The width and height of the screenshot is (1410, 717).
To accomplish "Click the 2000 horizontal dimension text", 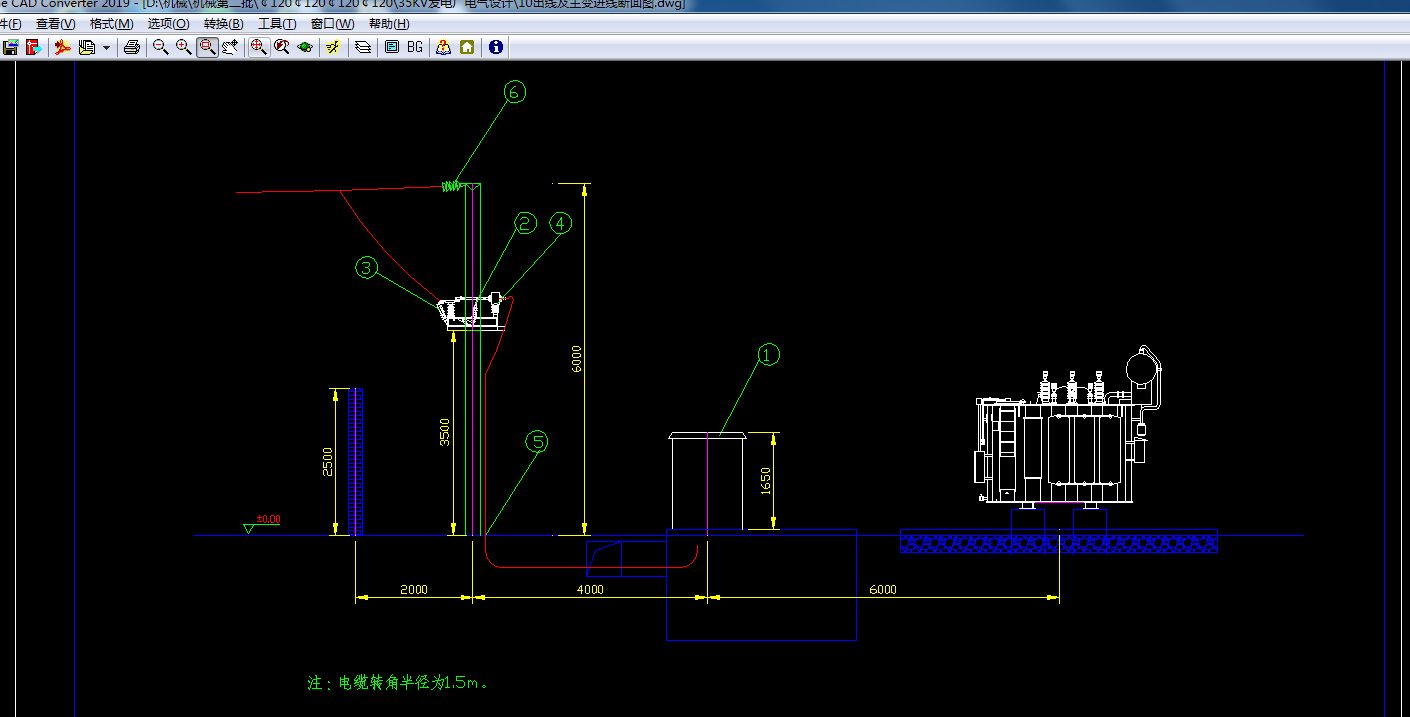I will tap(413, 590).
